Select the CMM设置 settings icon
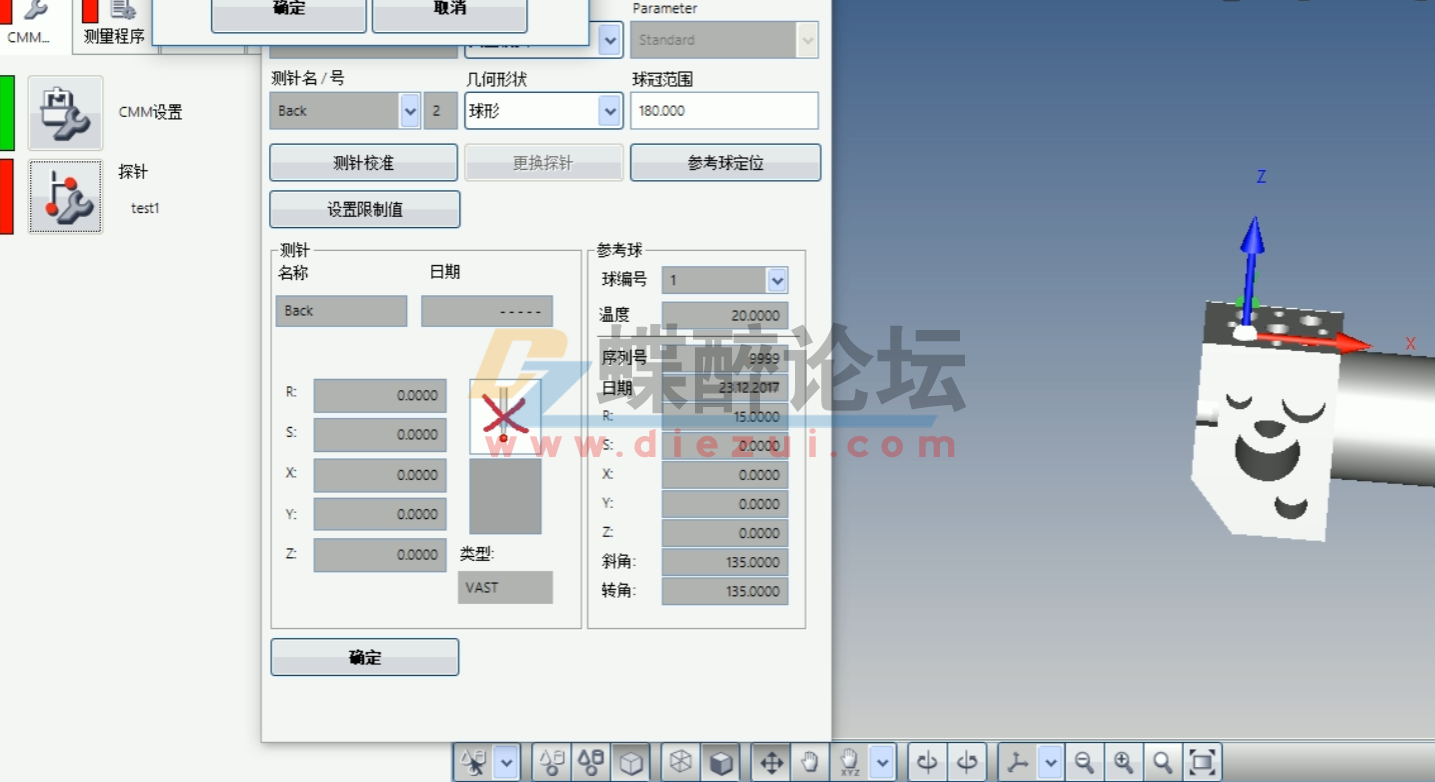The height and width of the screenshot is (782, 1435). (x=65, y=112)
